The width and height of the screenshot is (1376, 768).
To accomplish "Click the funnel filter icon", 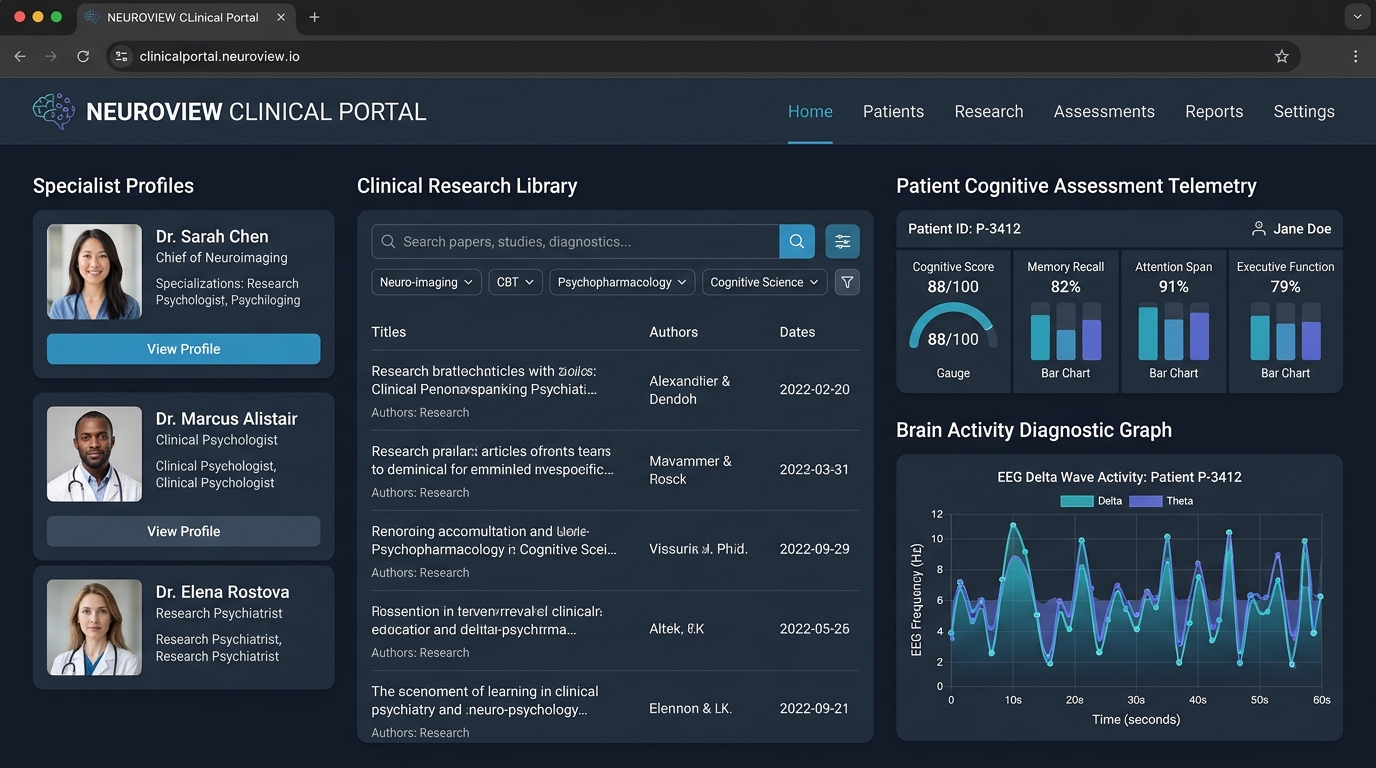I will pos(847,282).
